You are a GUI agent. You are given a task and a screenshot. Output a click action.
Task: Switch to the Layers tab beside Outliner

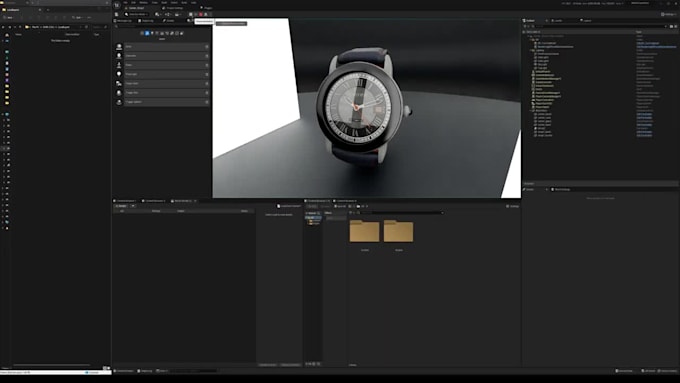click(x=586, y=20)
